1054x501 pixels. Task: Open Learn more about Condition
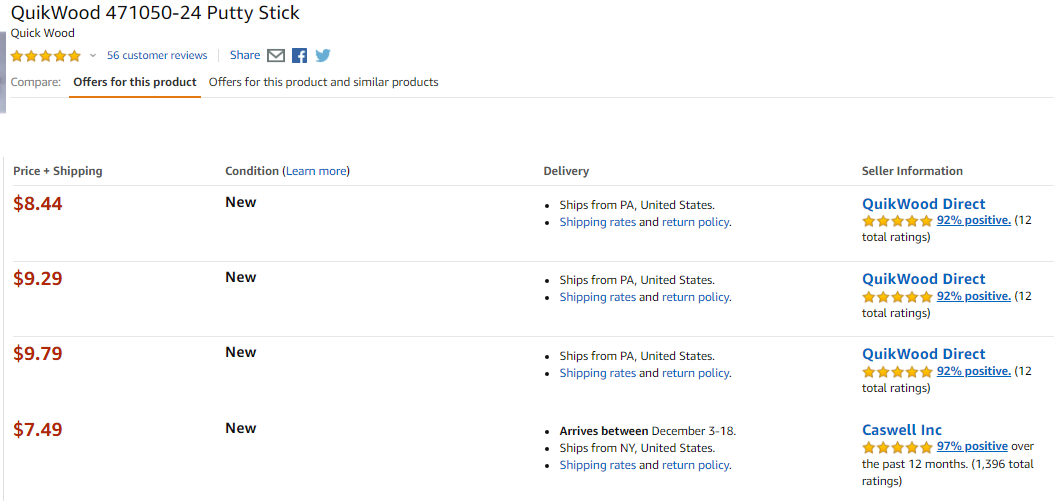coord(316,171)
